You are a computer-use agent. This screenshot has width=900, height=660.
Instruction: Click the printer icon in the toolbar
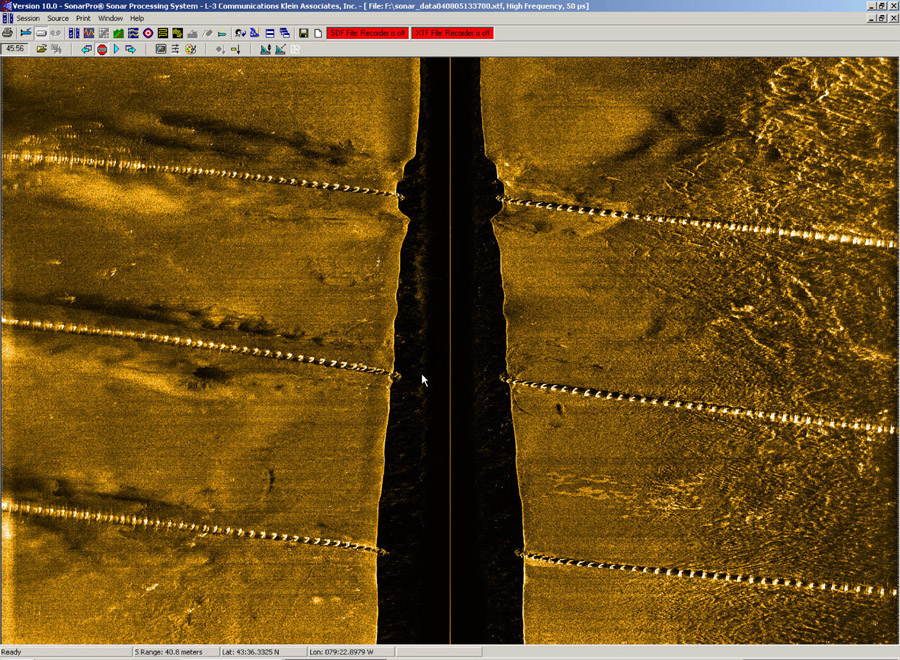click(x=8, y=33)
